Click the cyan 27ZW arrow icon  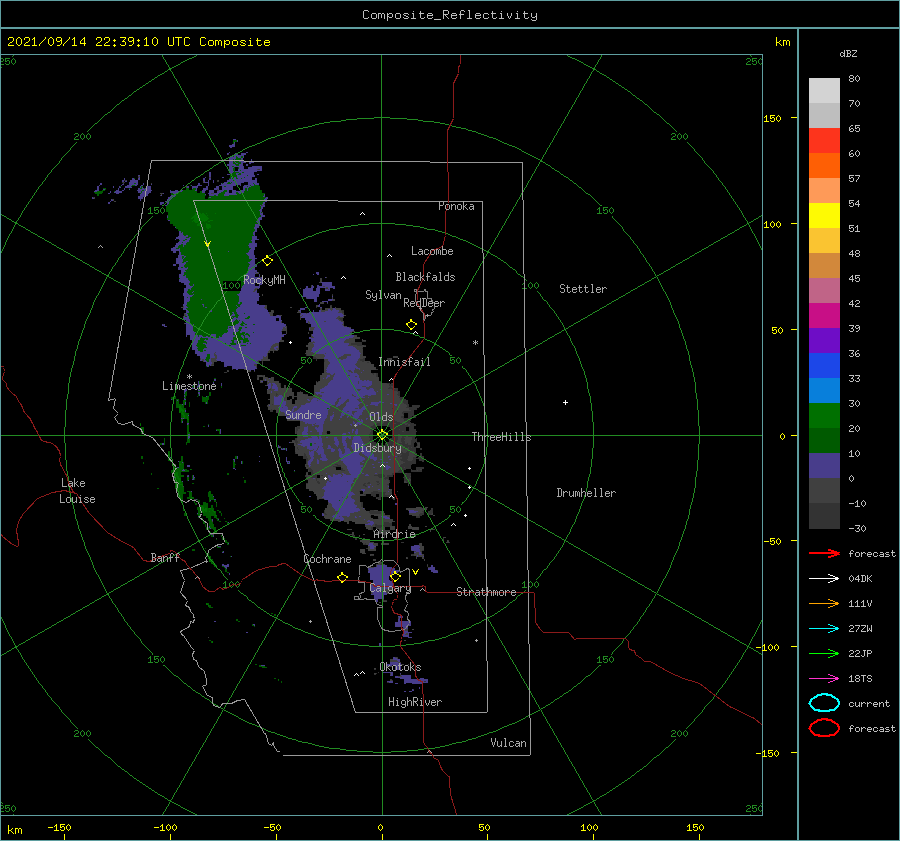tap(824, 629)
